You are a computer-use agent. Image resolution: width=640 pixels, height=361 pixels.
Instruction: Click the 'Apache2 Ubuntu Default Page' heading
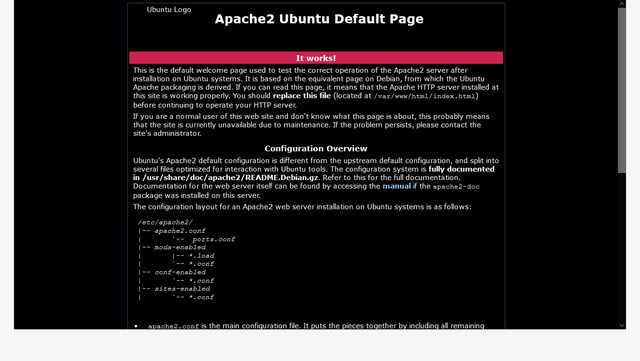[319, 19]
